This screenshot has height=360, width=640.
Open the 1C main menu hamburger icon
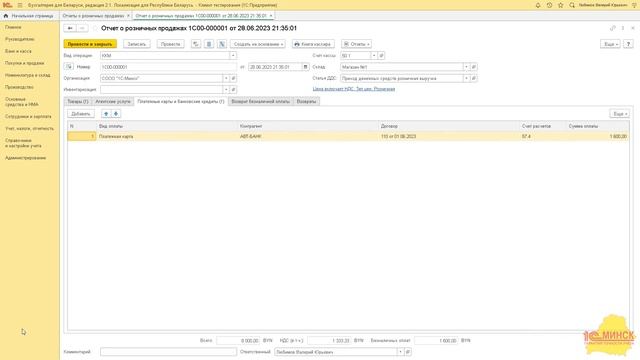(20, 5)
